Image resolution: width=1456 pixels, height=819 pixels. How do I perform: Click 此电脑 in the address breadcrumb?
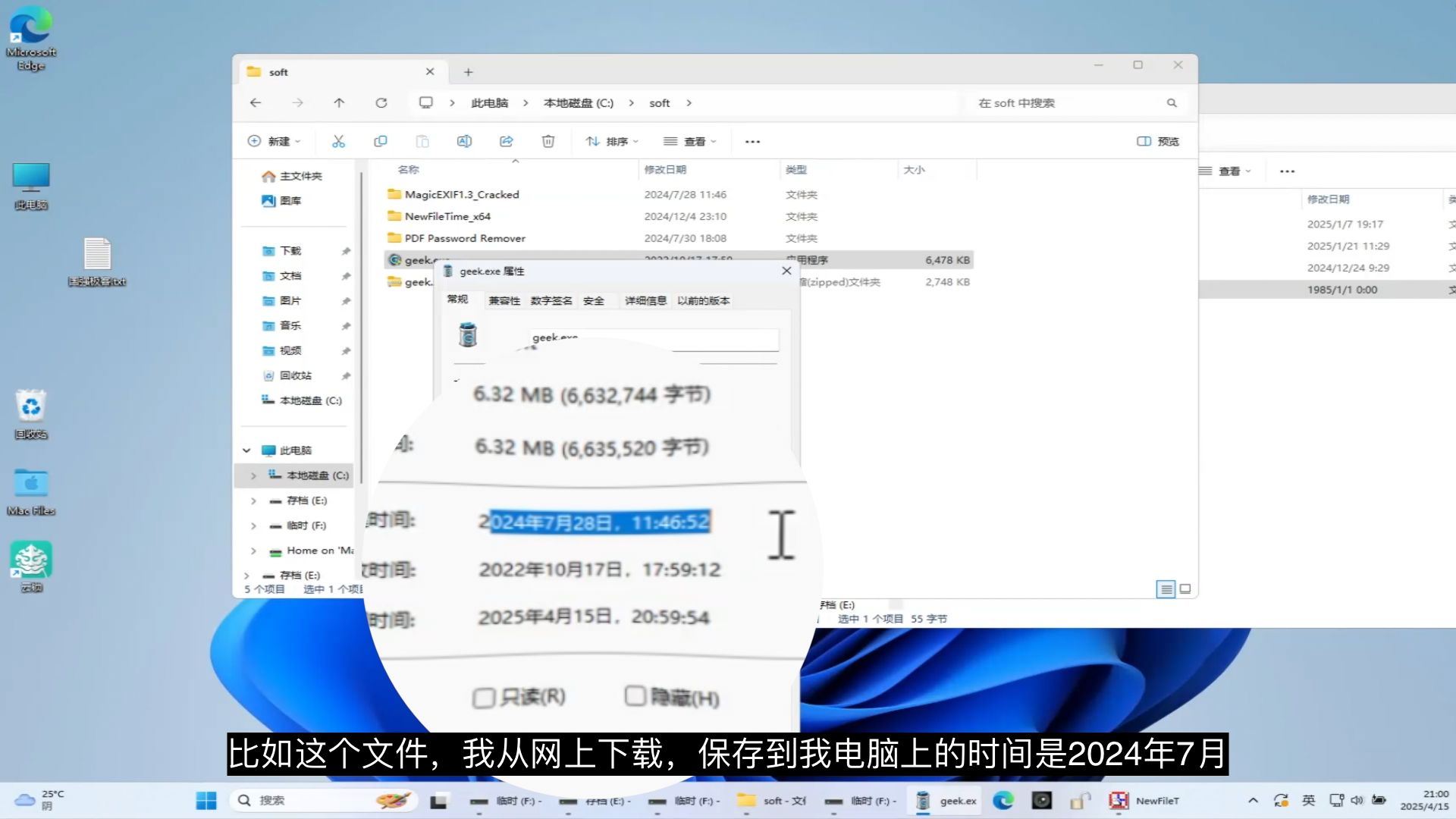[x=490, y=103]
